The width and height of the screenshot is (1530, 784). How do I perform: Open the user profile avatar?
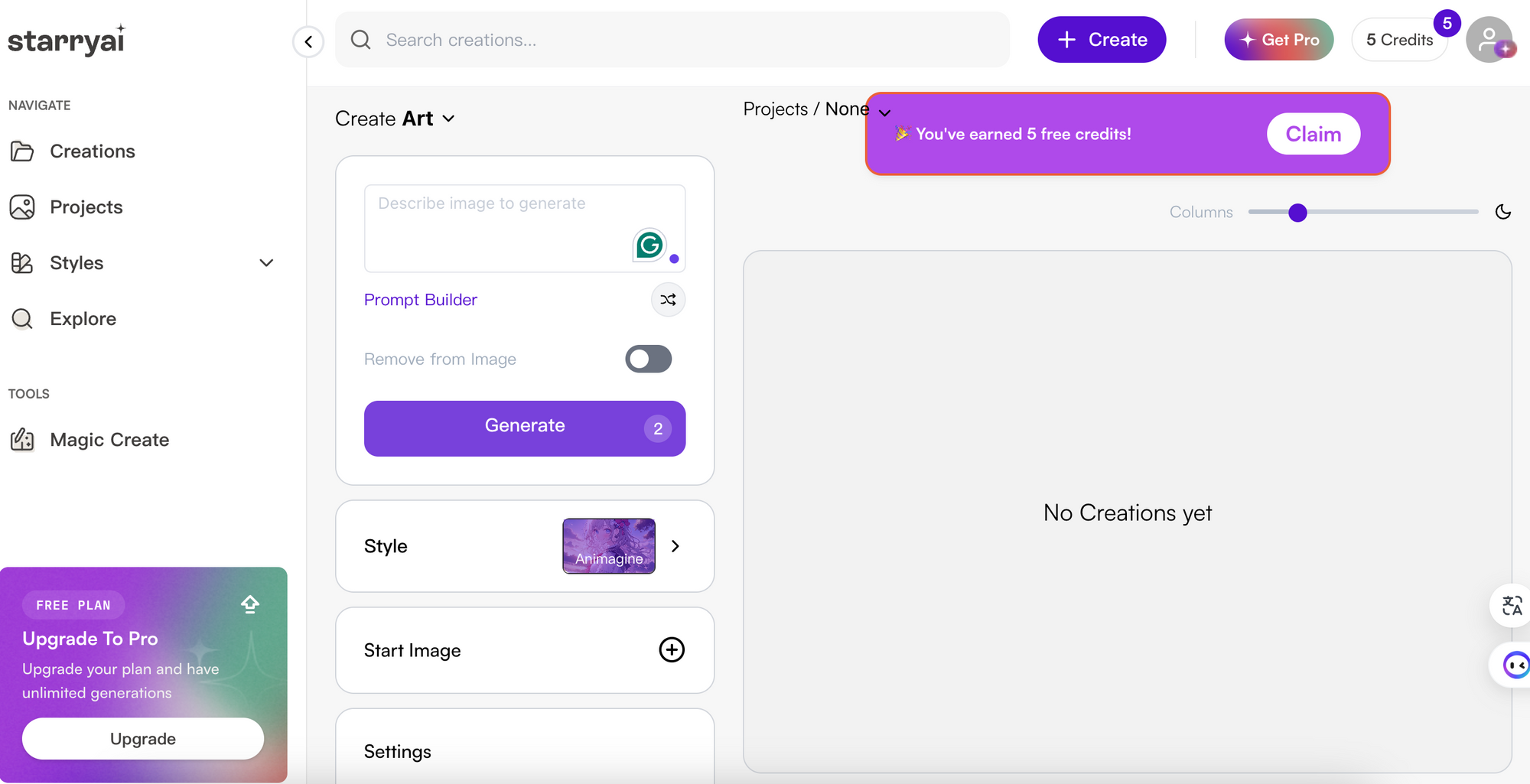coord(1489,40)
